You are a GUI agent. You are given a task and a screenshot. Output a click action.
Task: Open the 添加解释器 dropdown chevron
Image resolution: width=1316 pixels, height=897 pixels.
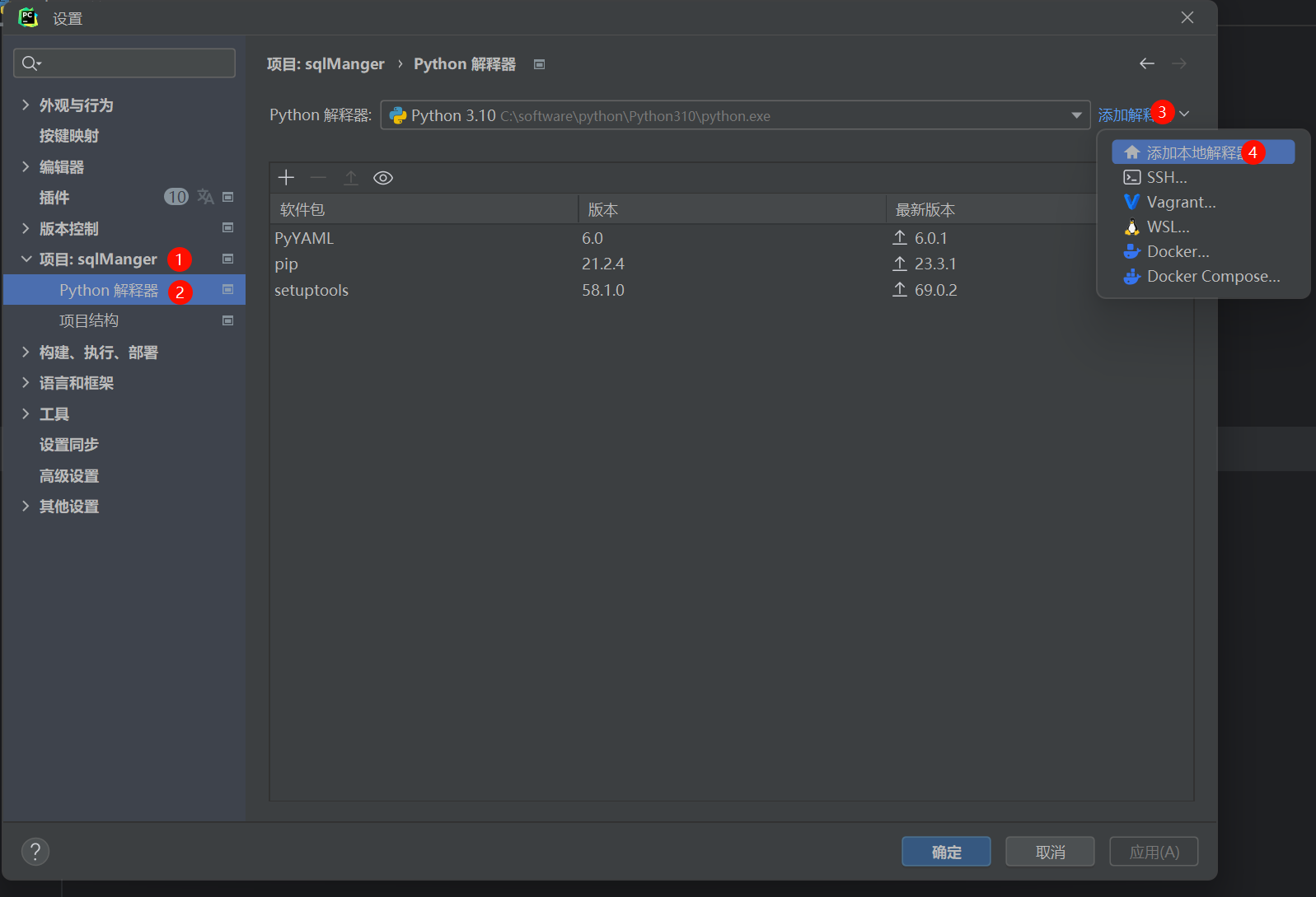1184,114
